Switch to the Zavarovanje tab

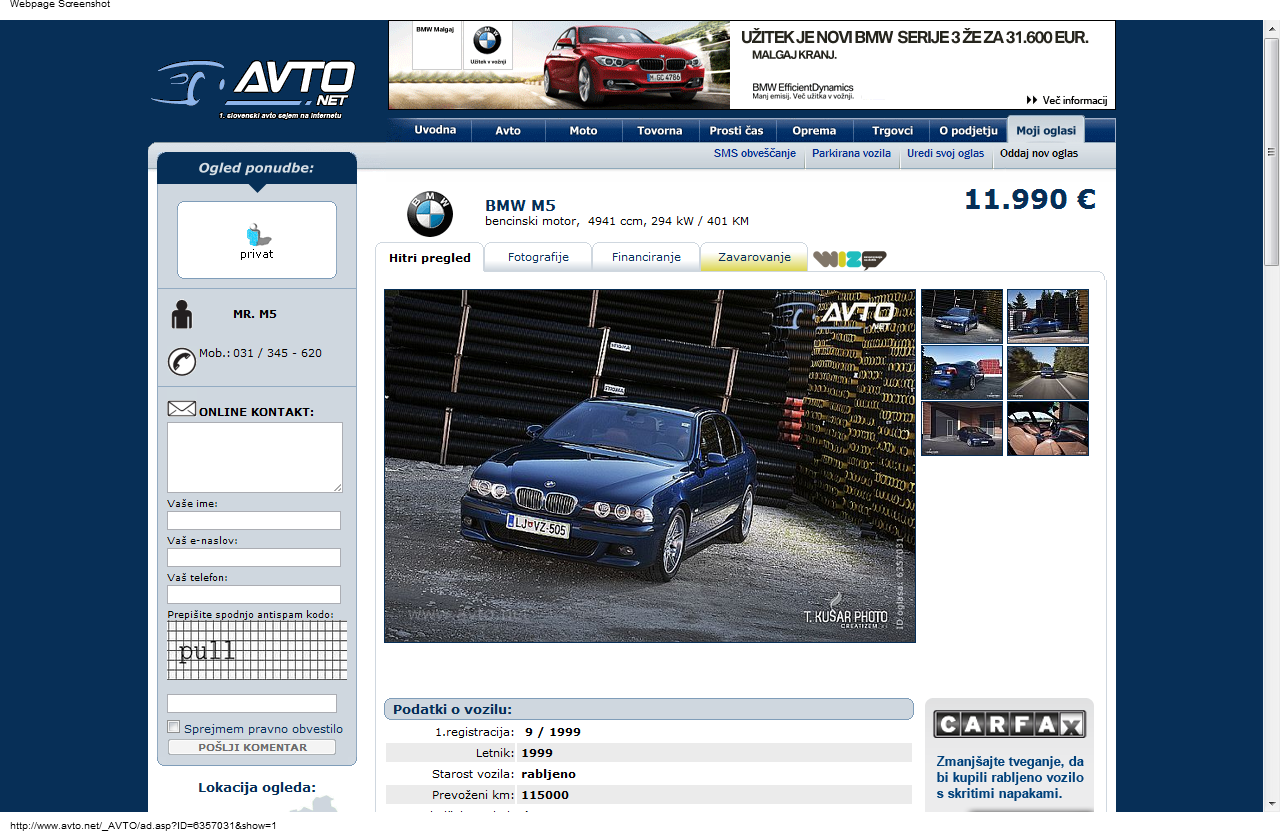(754, 257)
